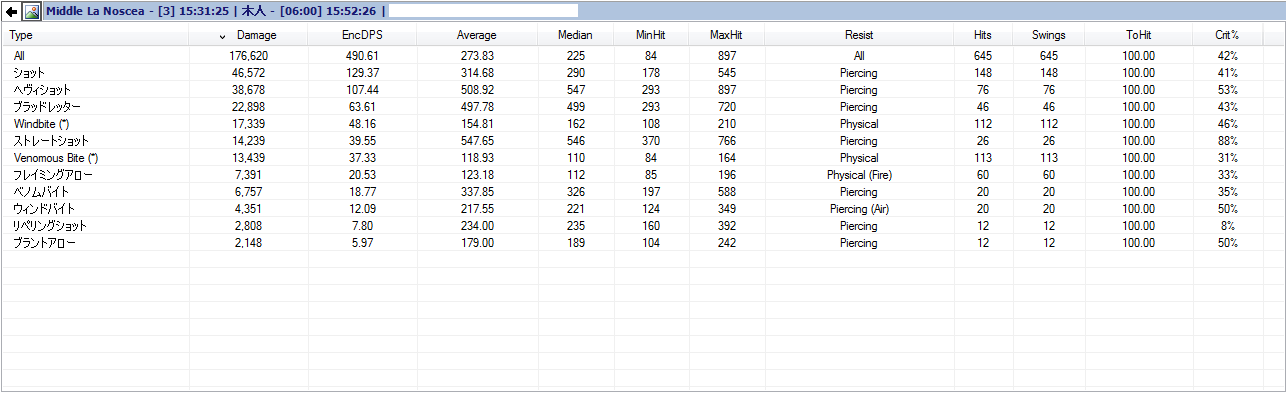Click the 46,572 damage cell
The height and width of the screenshot is (397, 1287).
249,73
